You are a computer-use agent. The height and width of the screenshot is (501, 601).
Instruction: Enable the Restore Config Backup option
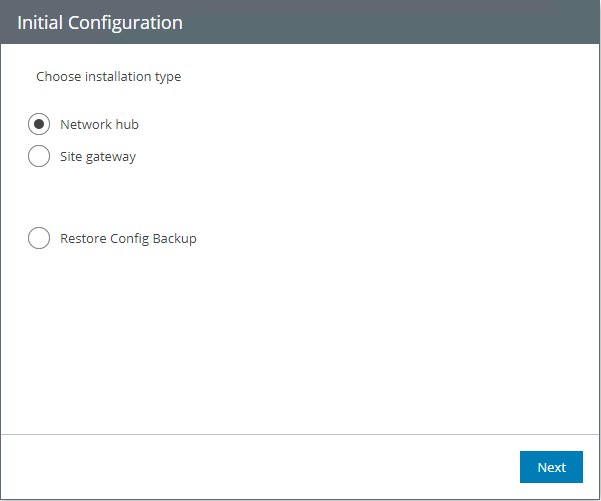click(x=39, y=239)
